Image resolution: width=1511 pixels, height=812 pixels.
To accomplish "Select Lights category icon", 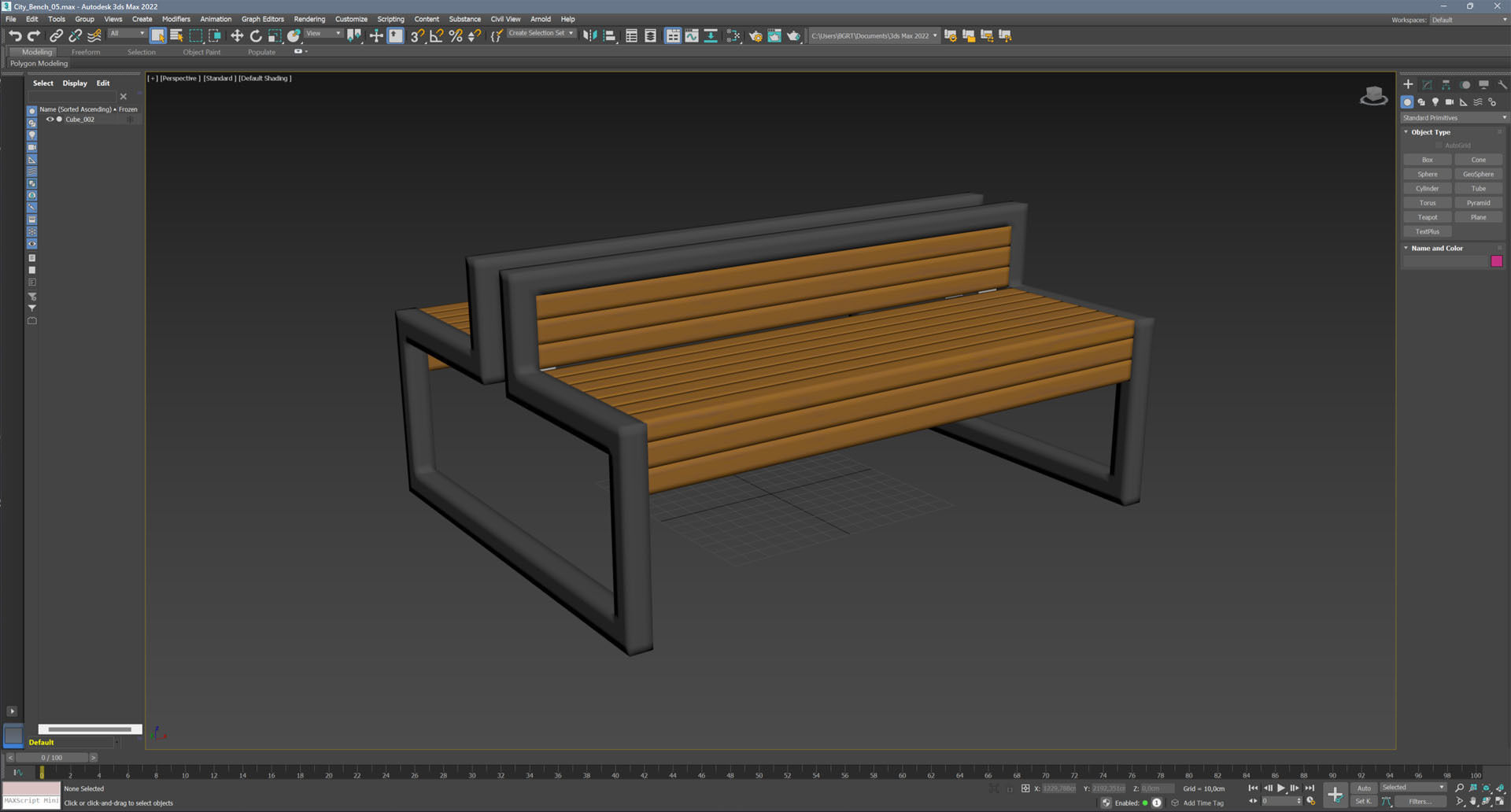I will [x=1435, y=102].
